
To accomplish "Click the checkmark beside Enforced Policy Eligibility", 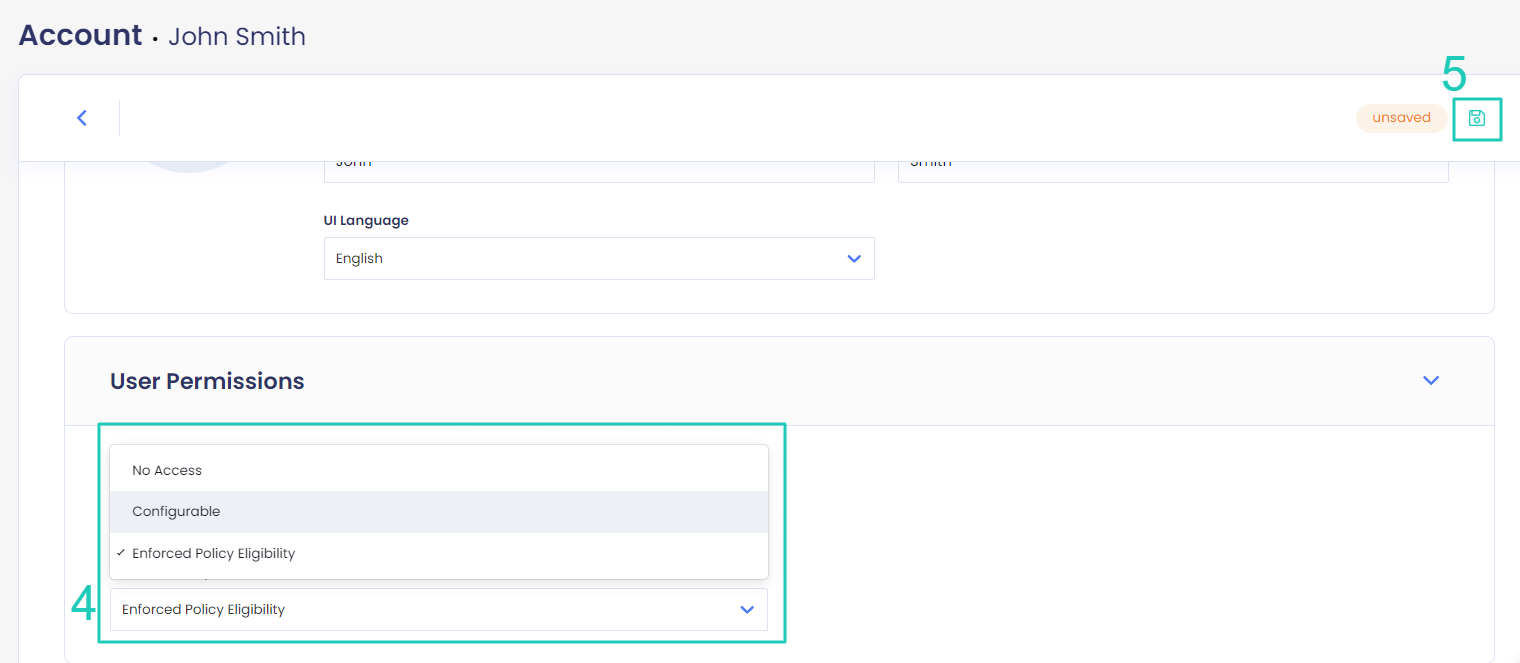I will point(121,553).
